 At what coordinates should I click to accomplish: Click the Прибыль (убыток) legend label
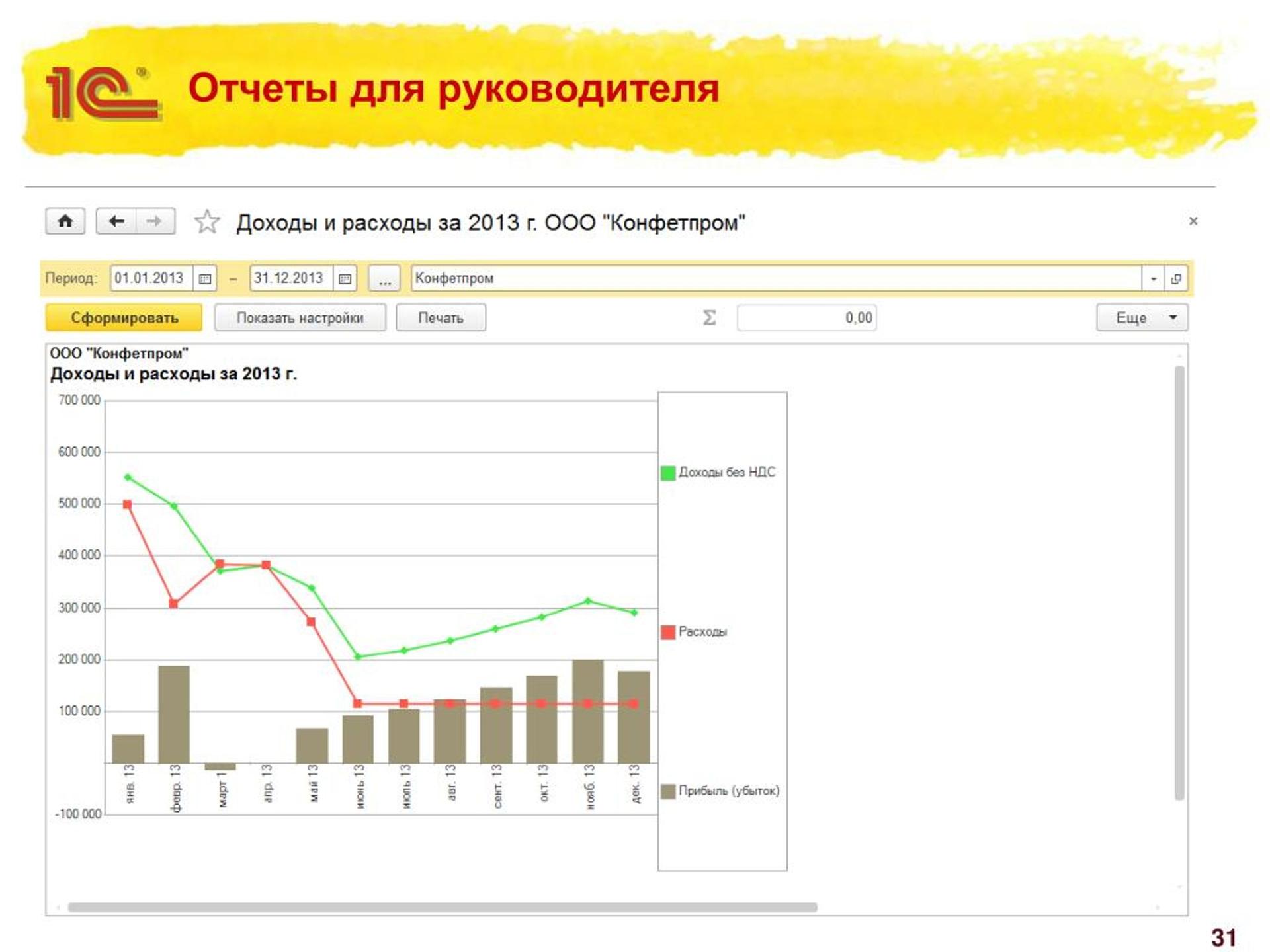[x=729, y=791]
